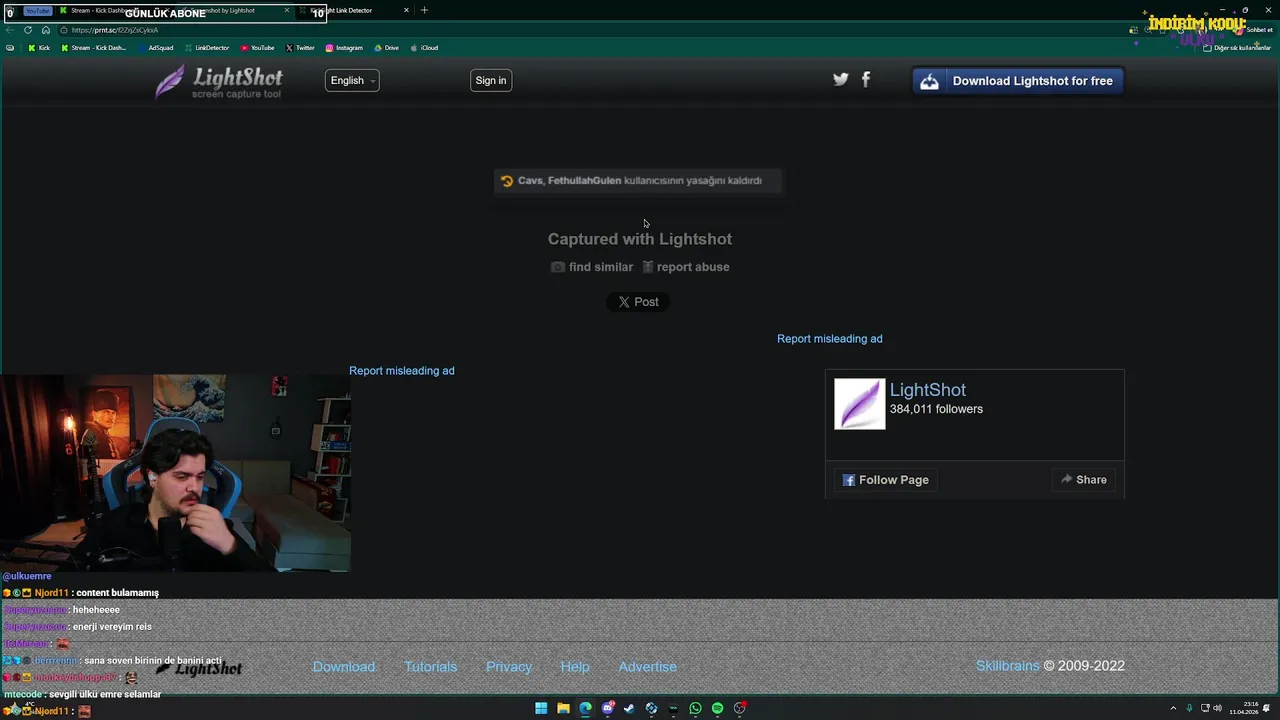Click the LightShot feather logo
The height and width of the screenshot is (720, 1280).
[219, 81]
